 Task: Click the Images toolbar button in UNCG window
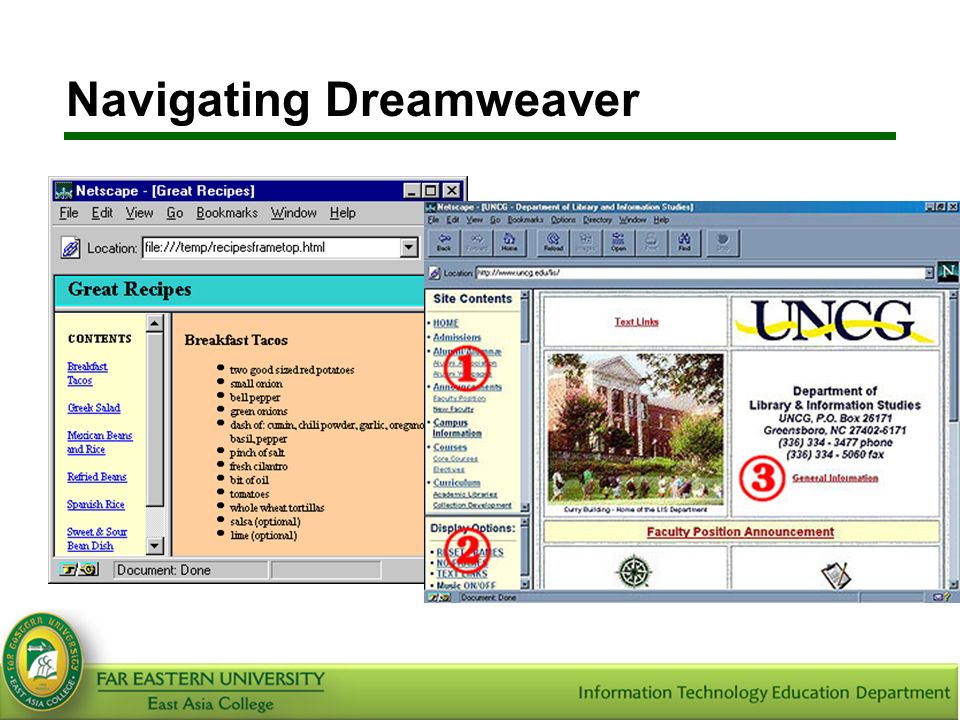(x=585, y=242)
